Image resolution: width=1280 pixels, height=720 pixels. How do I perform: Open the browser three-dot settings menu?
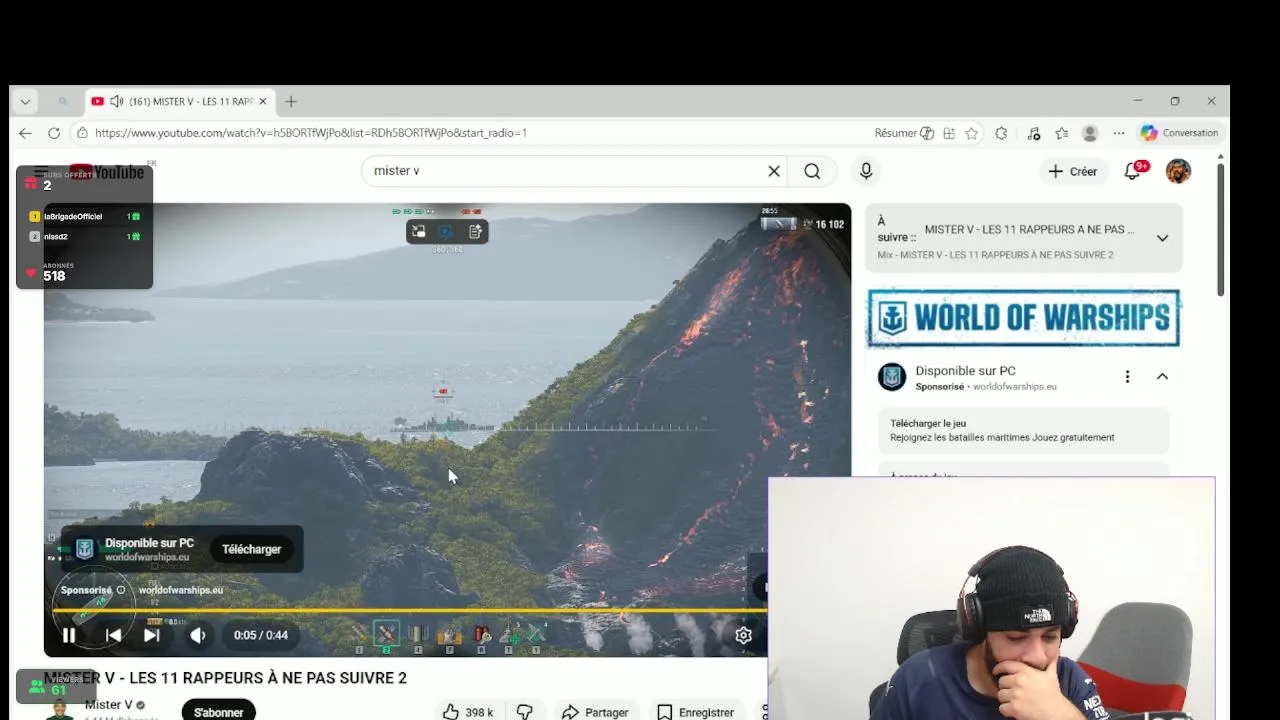[1119, 133]
